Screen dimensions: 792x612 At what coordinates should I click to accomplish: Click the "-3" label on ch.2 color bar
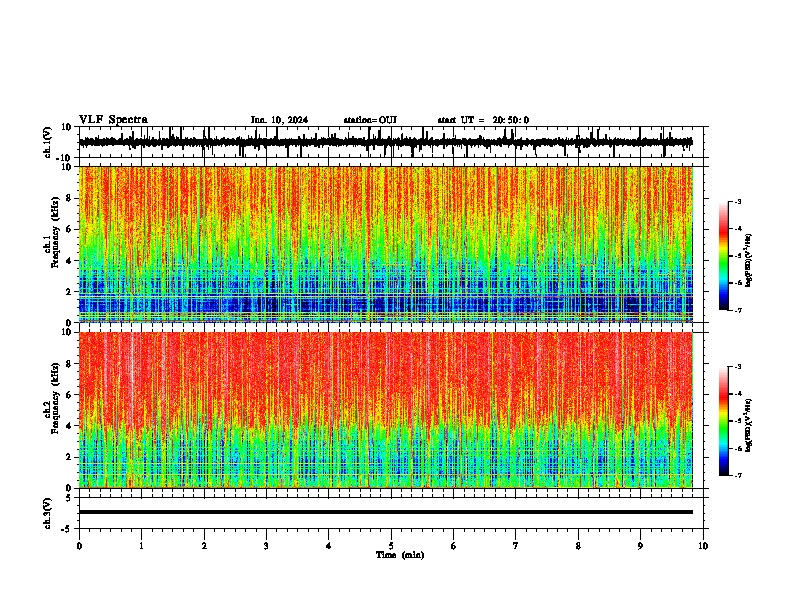point(737,367)
